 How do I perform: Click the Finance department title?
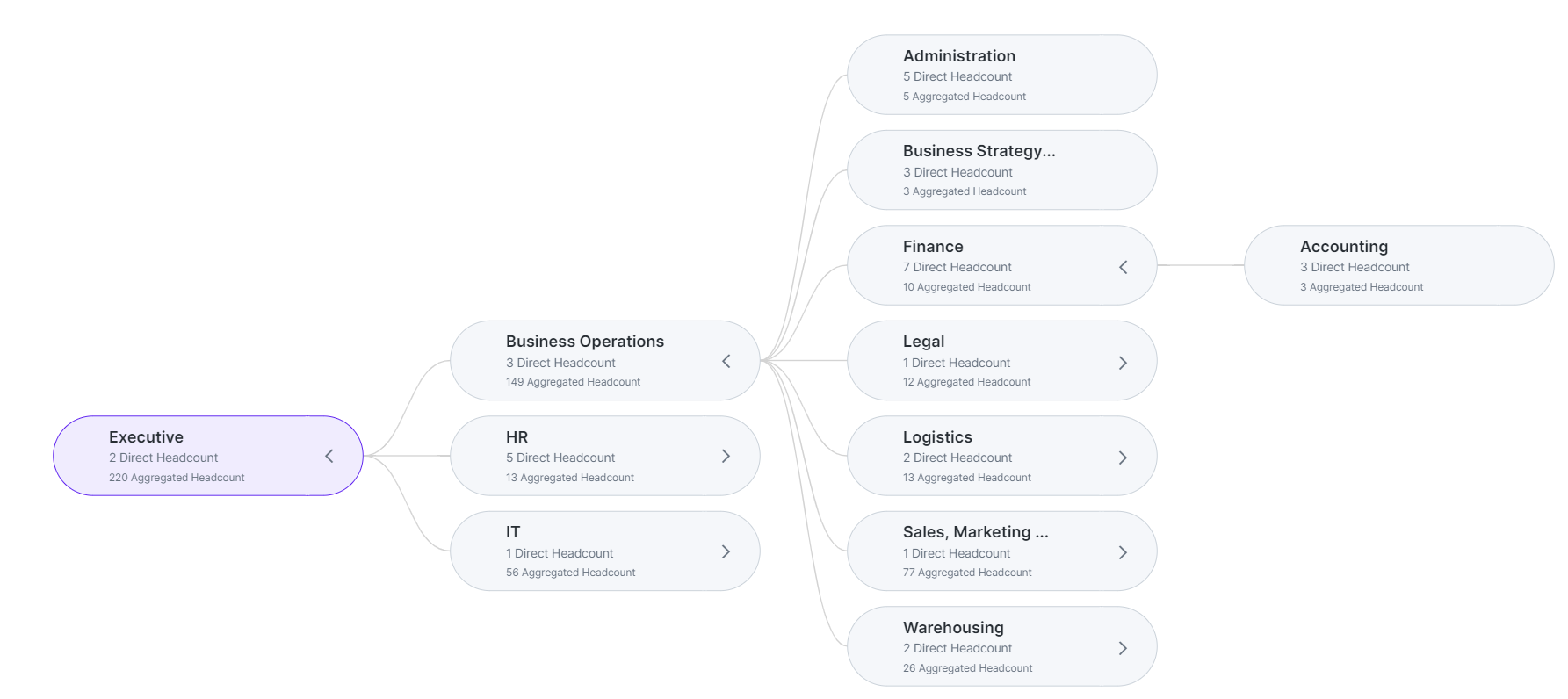933,247
